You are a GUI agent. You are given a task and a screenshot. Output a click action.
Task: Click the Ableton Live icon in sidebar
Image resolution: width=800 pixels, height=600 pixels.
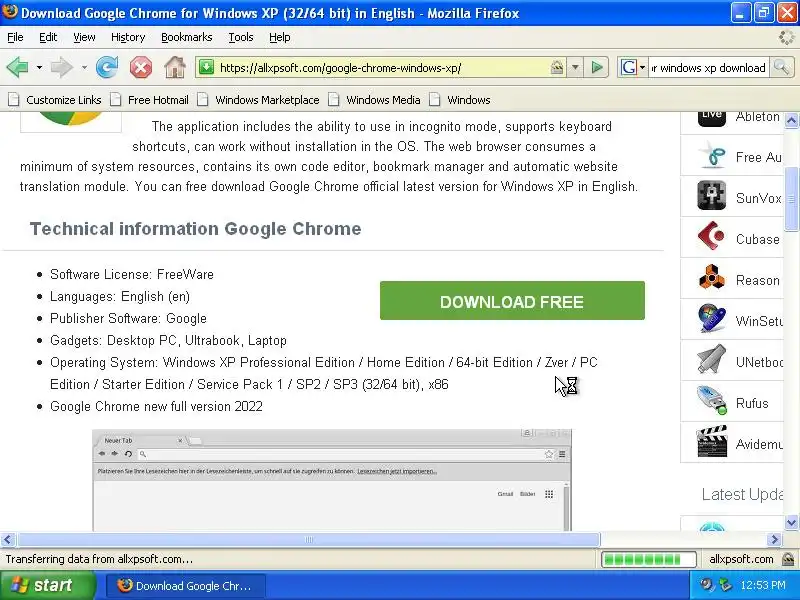(712, 117)
